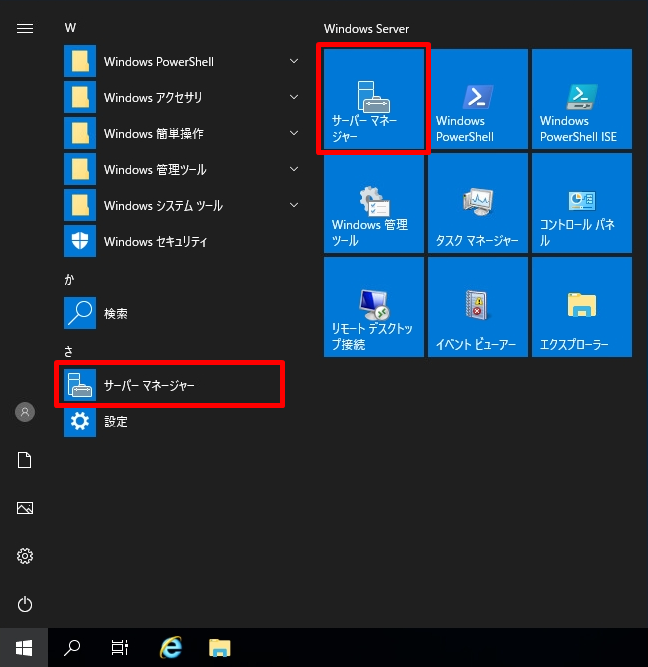
Task: Open the リモート デスクトップ接続 tile
Action: (374, 307)
